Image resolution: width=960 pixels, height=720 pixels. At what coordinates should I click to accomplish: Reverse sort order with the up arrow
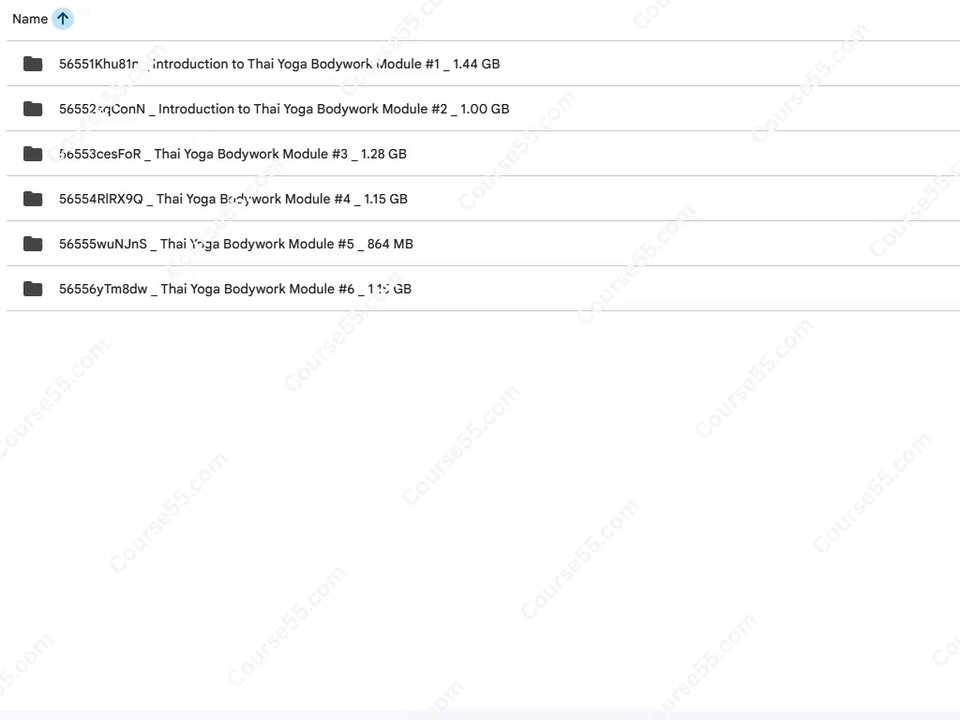pos(62,19)
